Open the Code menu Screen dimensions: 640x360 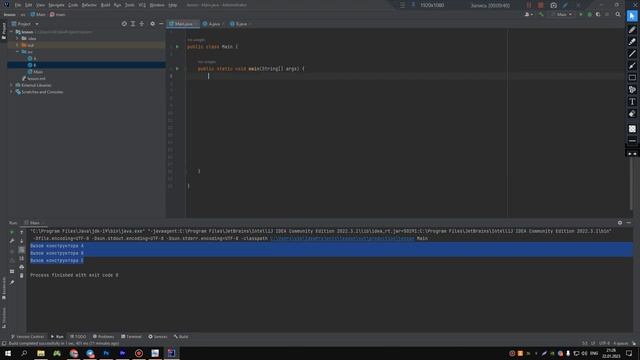(73, 5)
